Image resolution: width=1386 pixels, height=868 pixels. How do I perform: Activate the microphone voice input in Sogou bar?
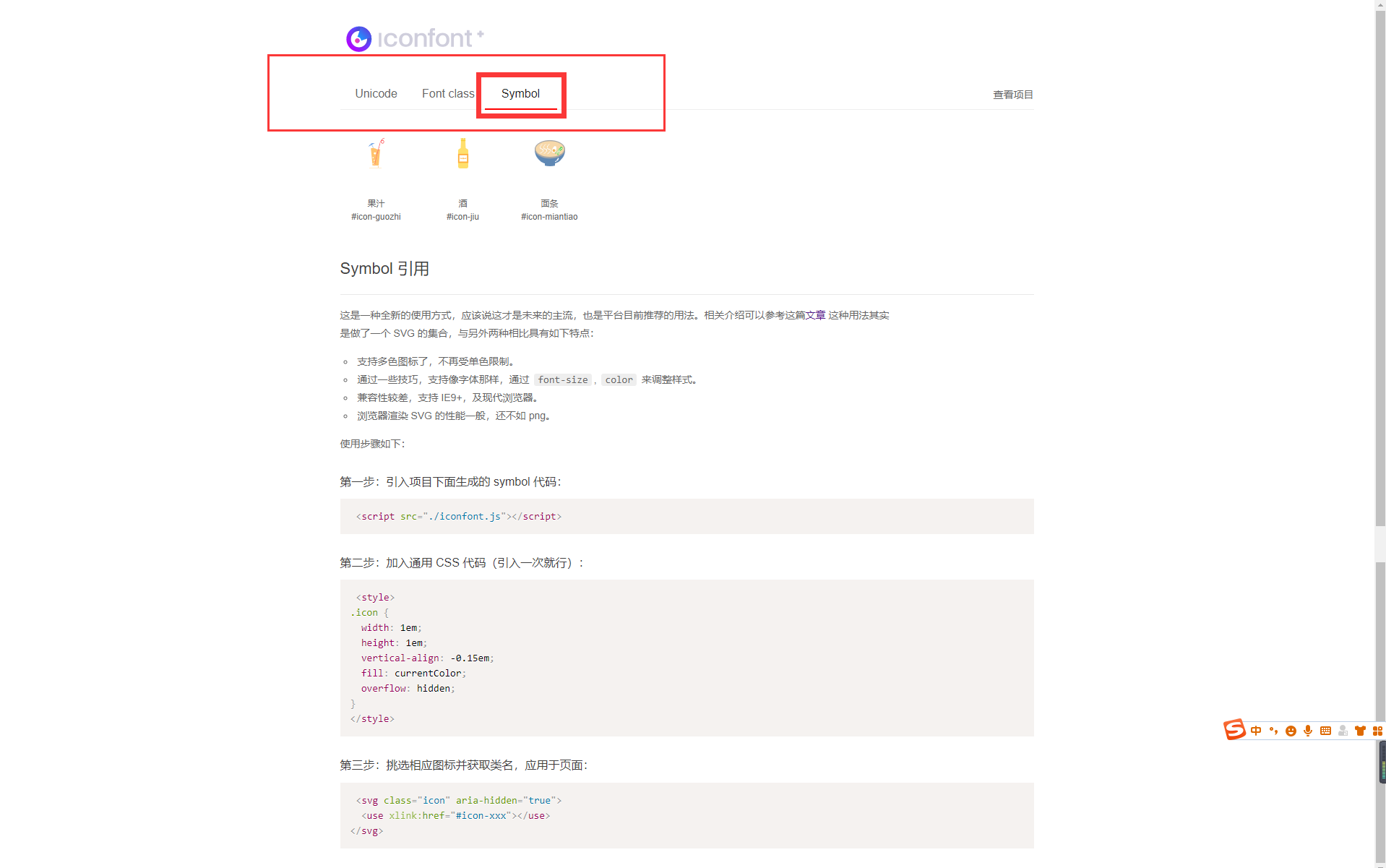(x=1308, y=731)
